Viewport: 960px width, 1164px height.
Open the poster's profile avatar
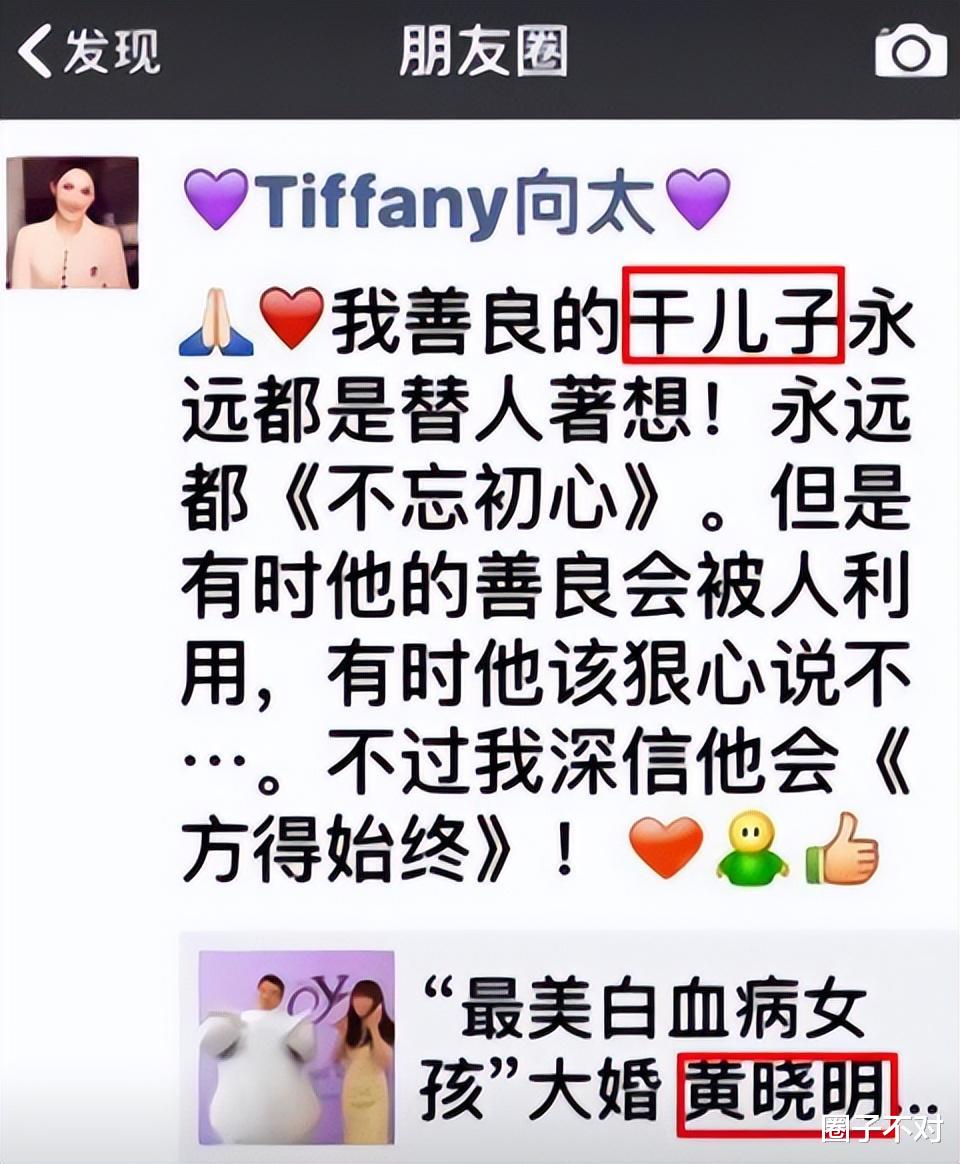point(72,223)
